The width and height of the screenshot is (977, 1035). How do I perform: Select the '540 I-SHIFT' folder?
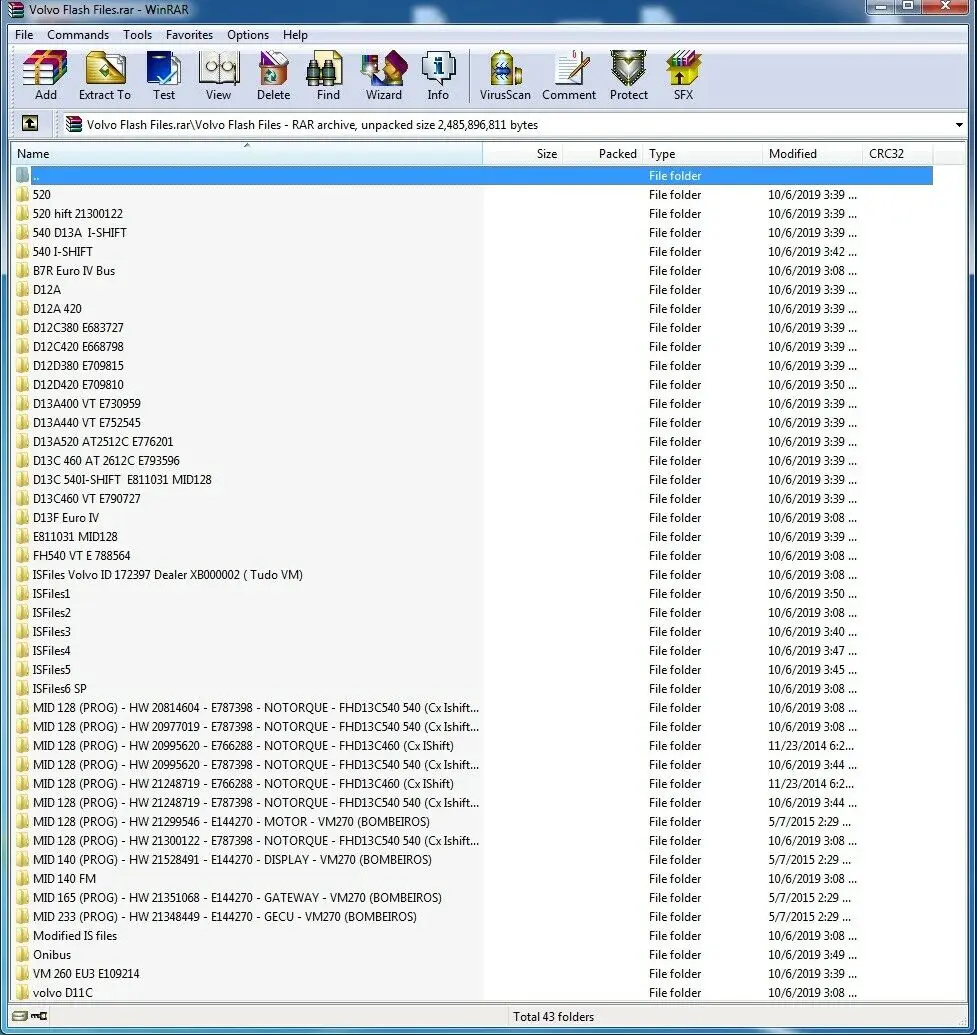(473, 251)
